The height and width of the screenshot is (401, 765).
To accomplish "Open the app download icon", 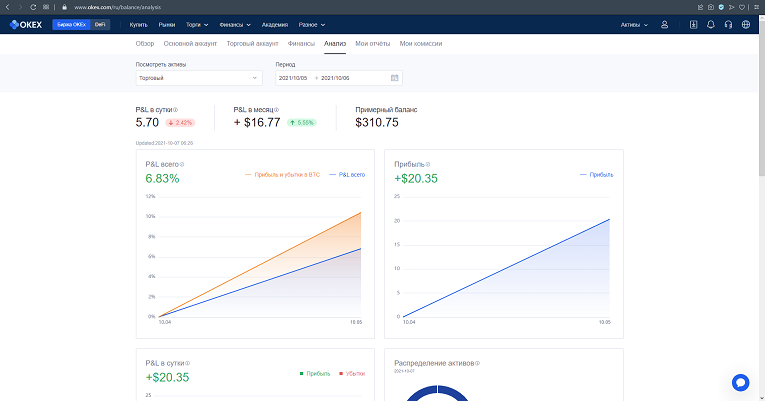I will tap(693, 24).
